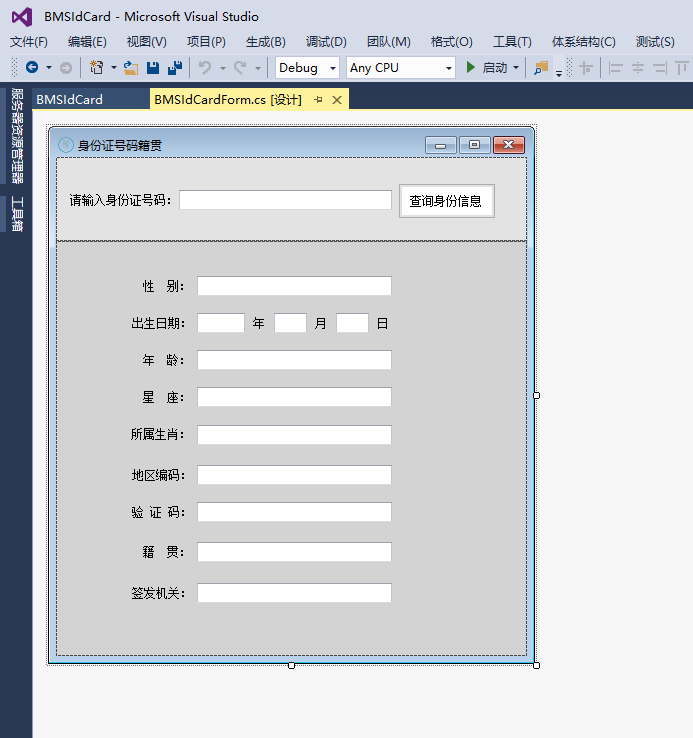Select the birth month textbox before 月
Viewport: 693px width, 738px height.
290,323
